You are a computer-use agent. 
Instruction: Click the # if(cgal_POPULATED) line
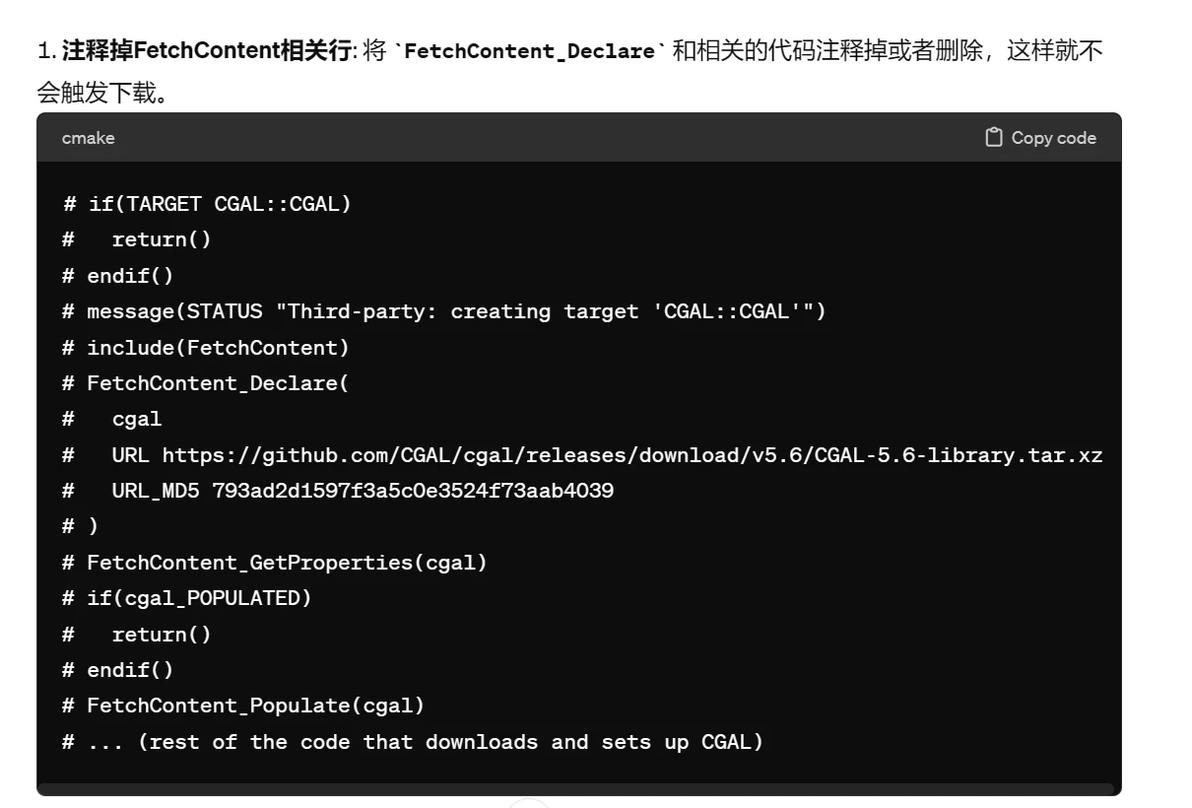pyautogui.click(x=187, y=599)
